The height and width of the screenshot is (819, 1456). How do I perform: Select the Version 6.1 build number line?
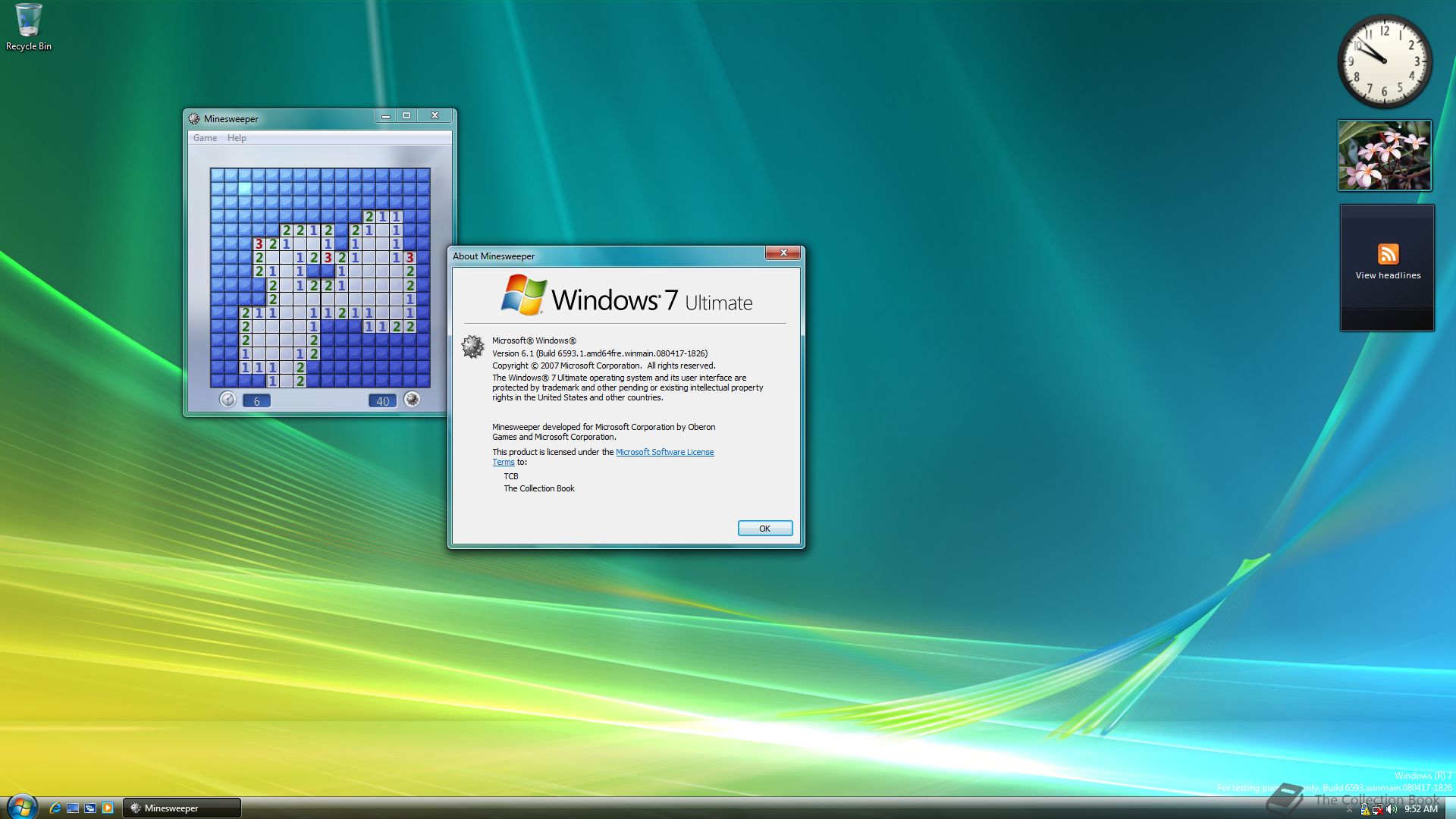coord(600,353)
